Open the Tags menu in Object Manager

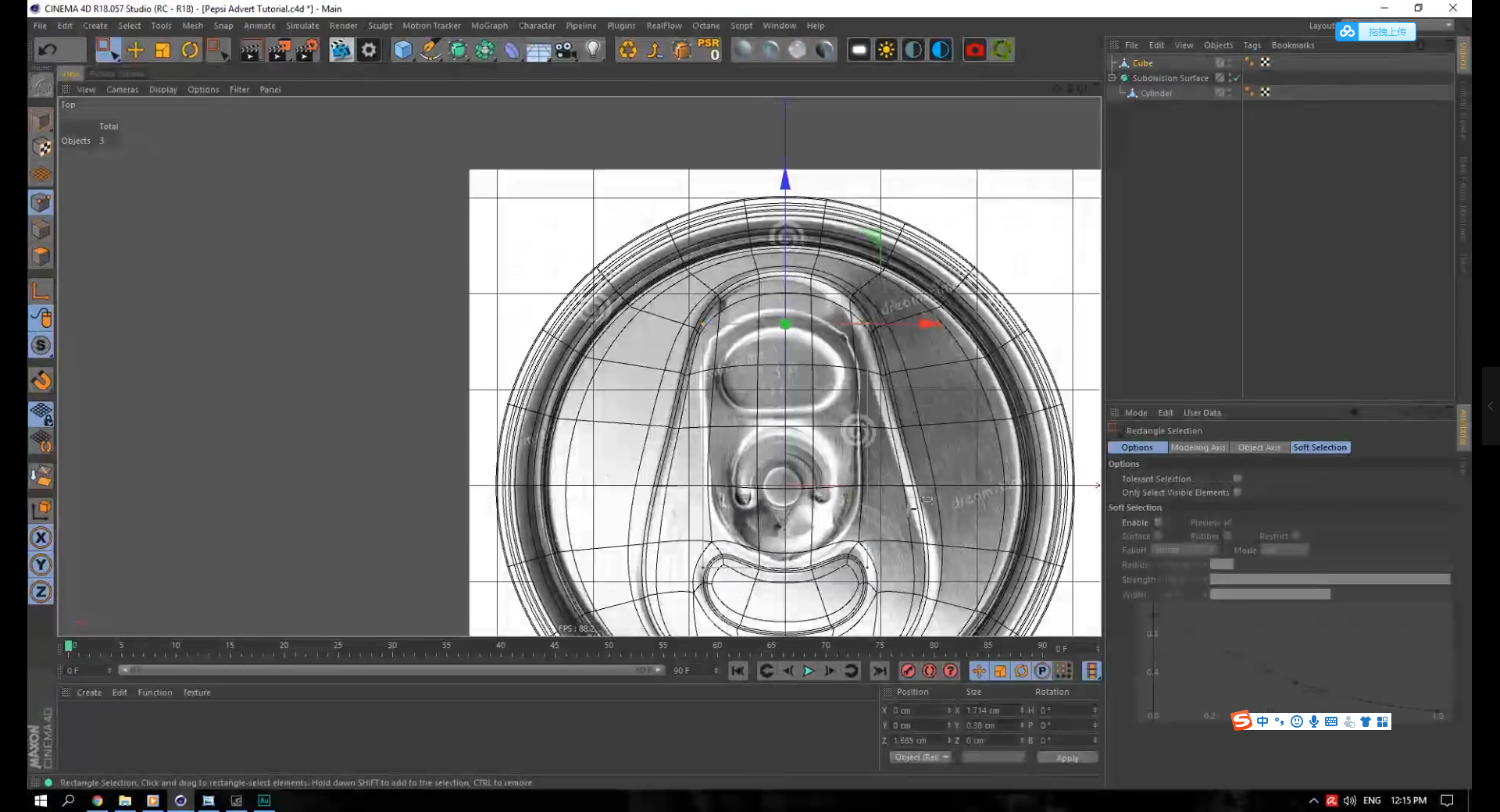[1252, 45]
